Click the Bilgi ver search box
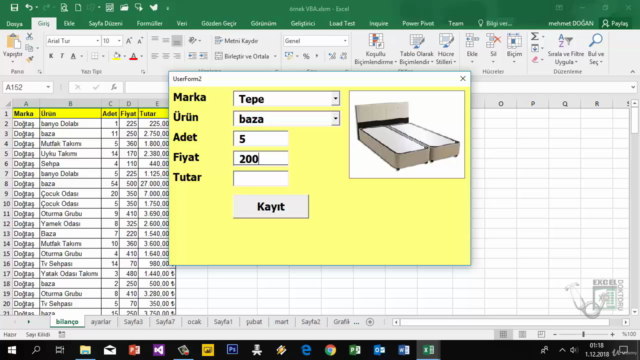The height and width of the screenshot is (360, 640). 495,24
